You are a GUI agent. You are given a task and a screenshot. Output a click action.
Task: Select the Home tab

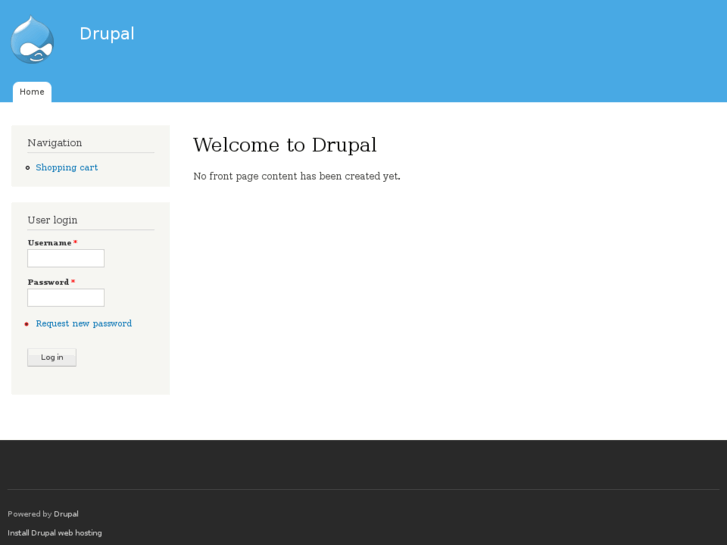click(x=32, y=92)
